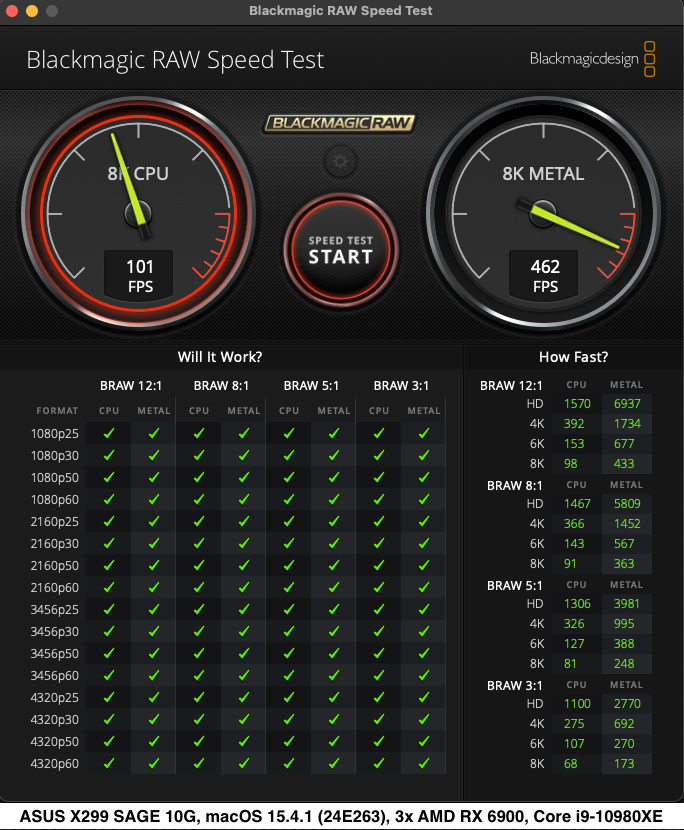Click BRAW 3:1 8K METAL value 173

[624, 764]
